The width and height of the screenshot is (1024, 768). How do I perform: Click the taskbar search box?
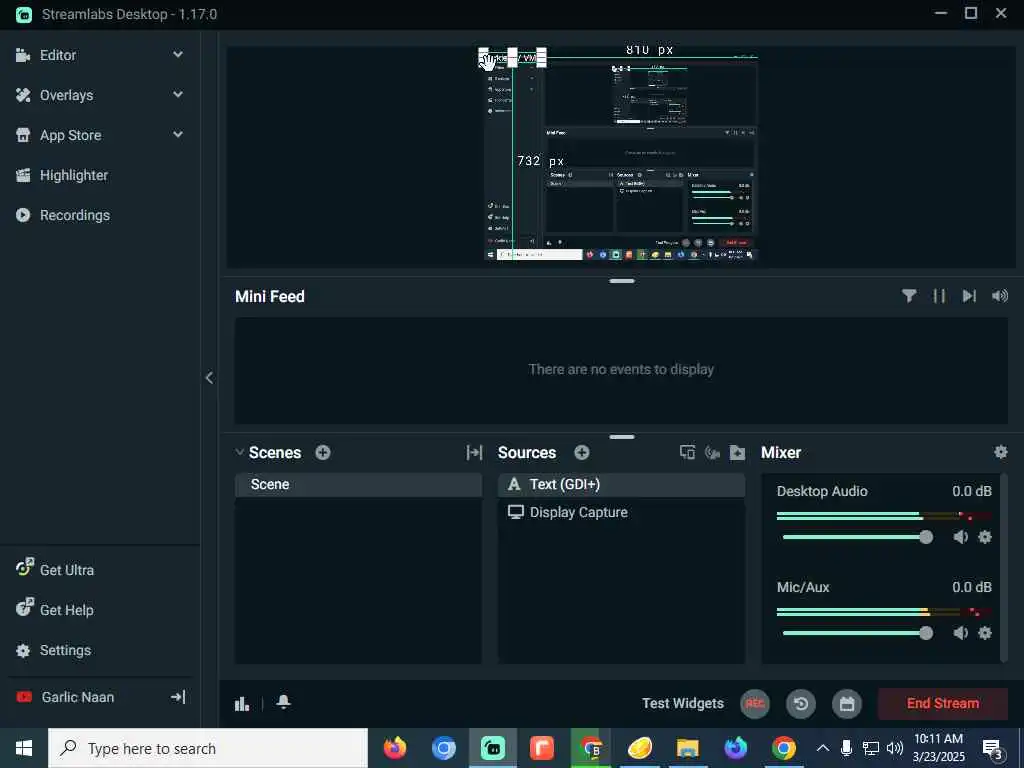[x=208, y=748]
